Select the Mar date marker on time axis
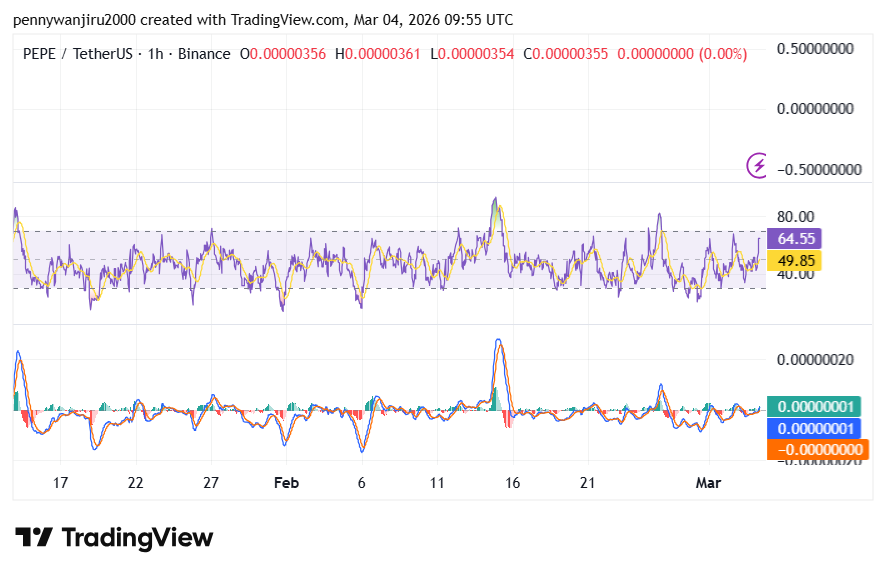Viewport: 886px width, 575px height. pos(708,483)
